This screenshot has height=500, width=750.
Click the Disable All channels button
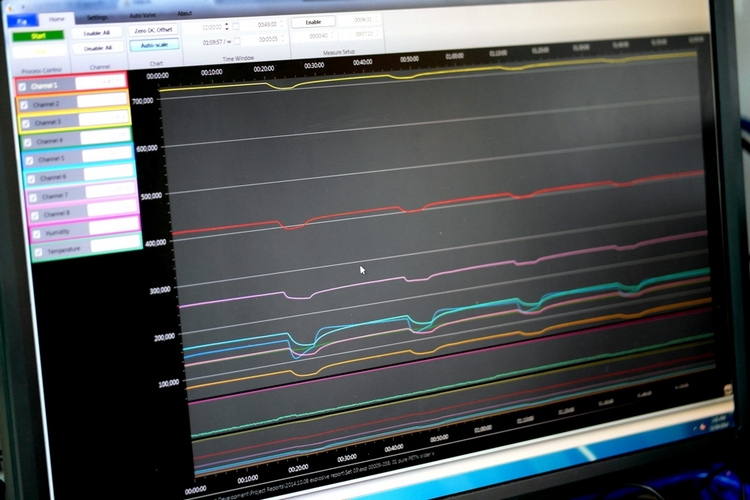[x=99, y=47]
